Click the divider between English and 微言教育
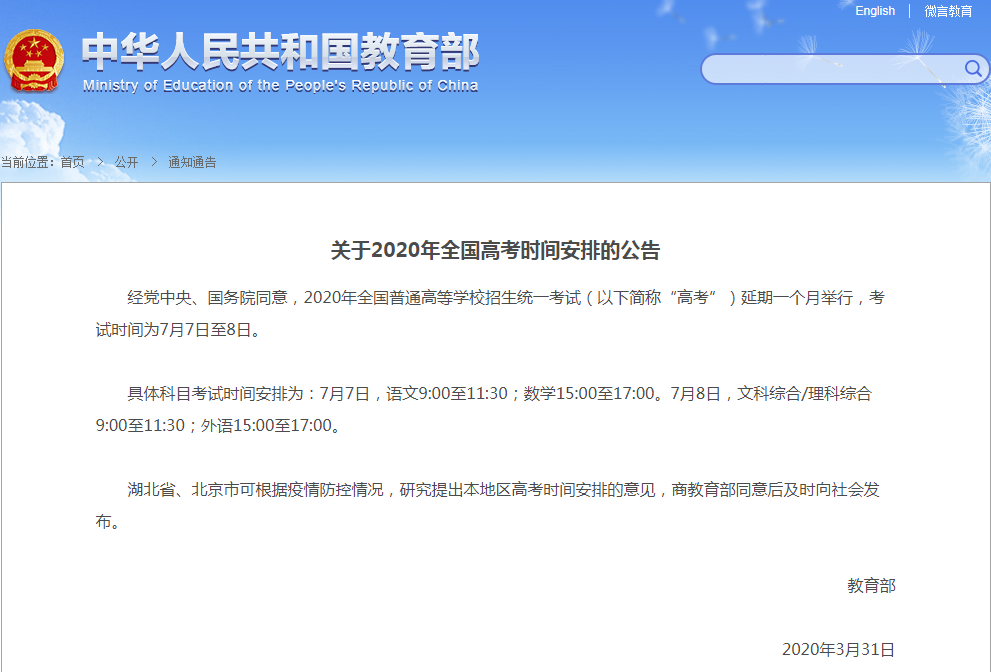The image size is (991, 672). click(x=910, y=10)
